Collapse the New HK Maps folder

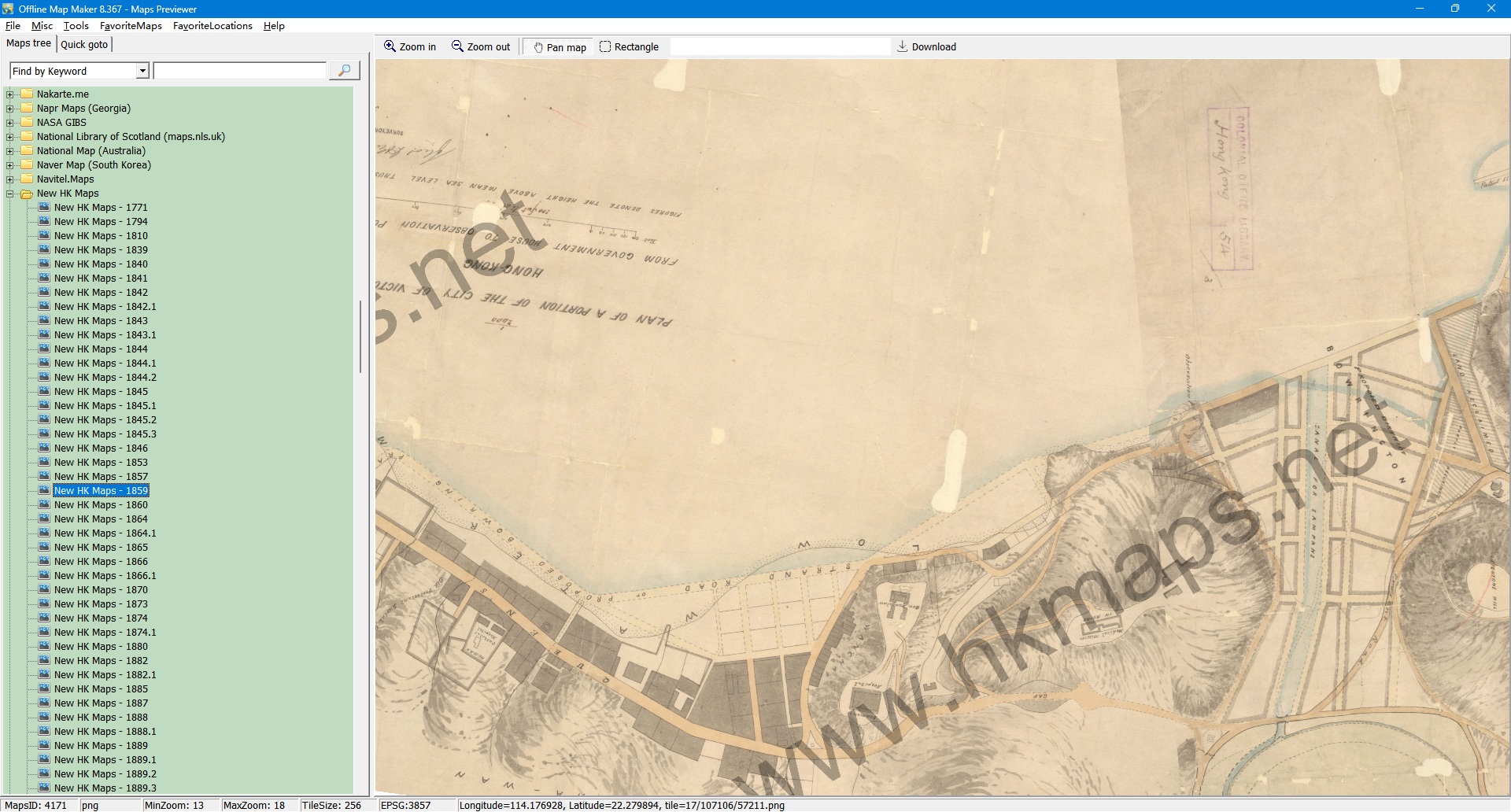click(x=10, y=194)
